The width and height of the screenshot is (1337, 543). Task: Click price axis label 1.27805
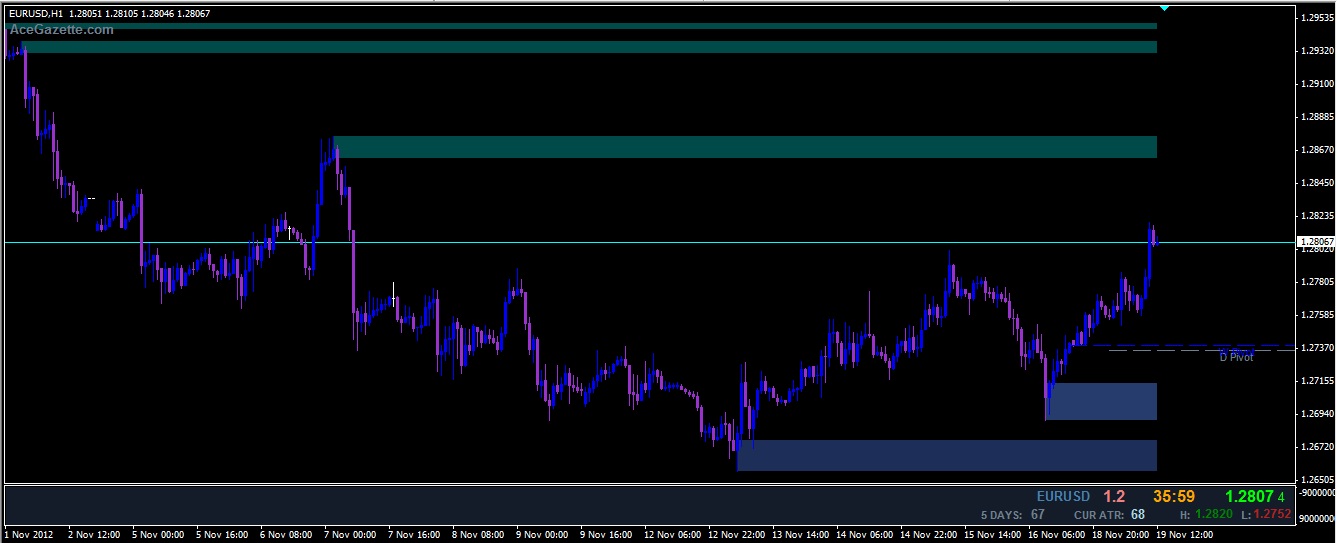point(1316,282)
